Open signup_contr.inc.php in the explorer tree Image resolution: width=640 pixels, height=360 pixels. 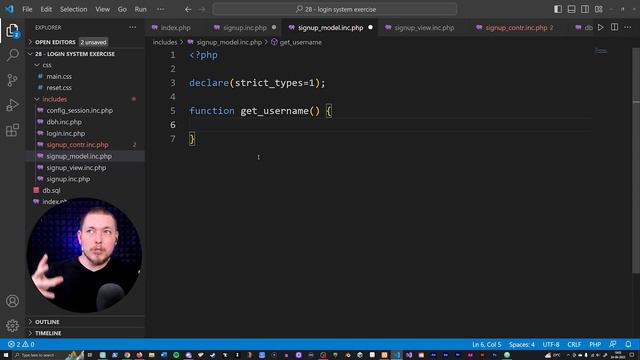(x=85, y=145)
